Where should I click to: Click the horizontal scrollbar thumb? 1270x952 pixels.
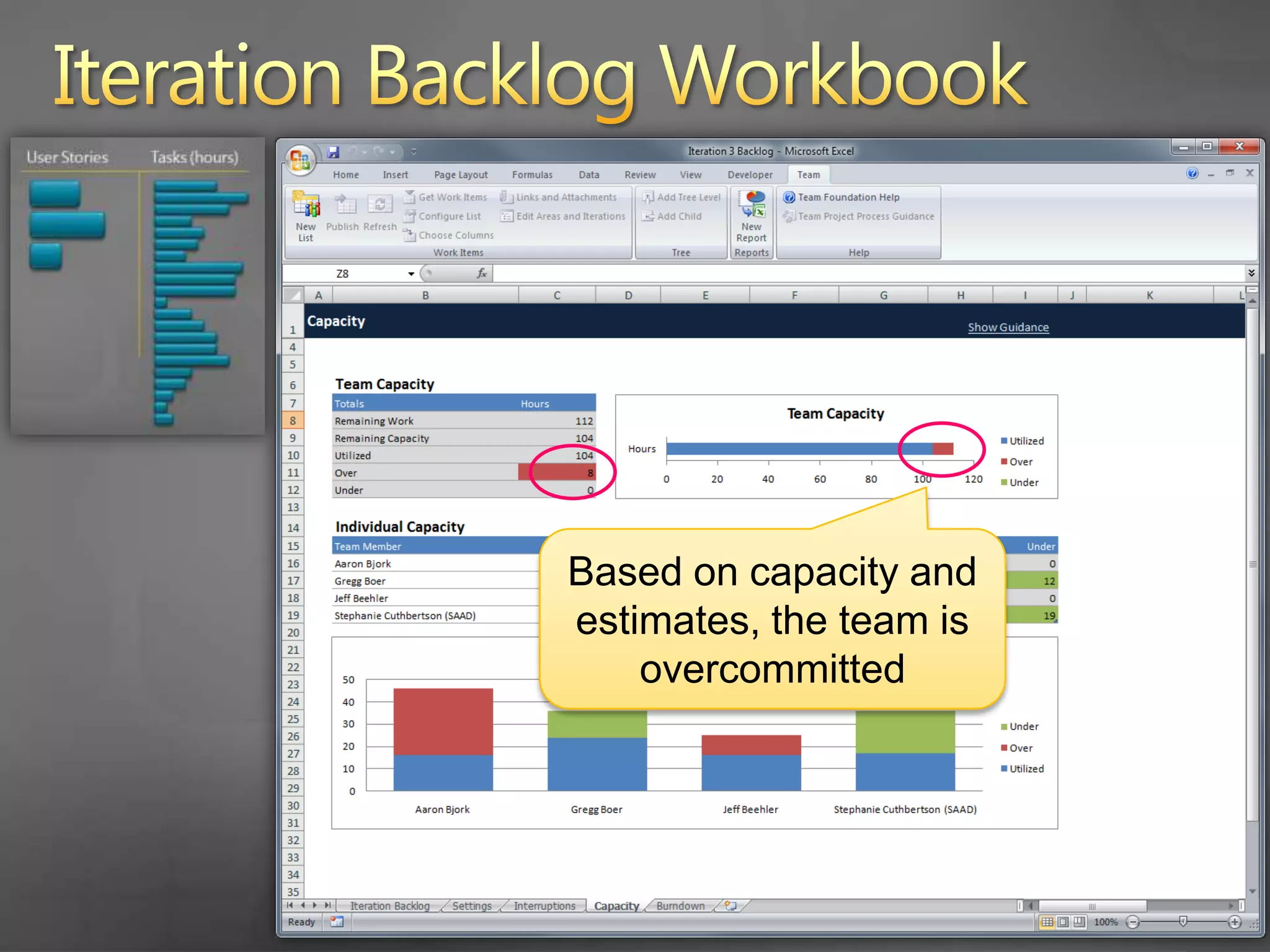(x=1092, y=906)
